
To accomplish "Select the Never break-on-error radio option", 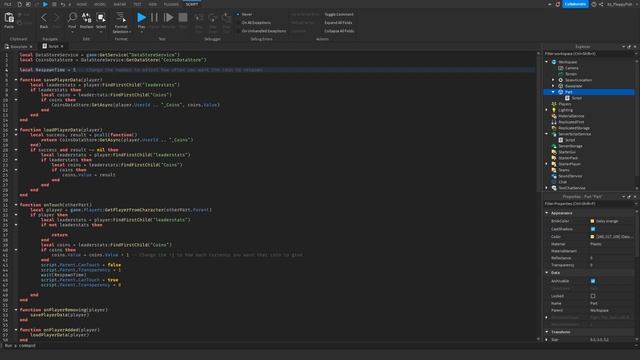I will [238, 14].
